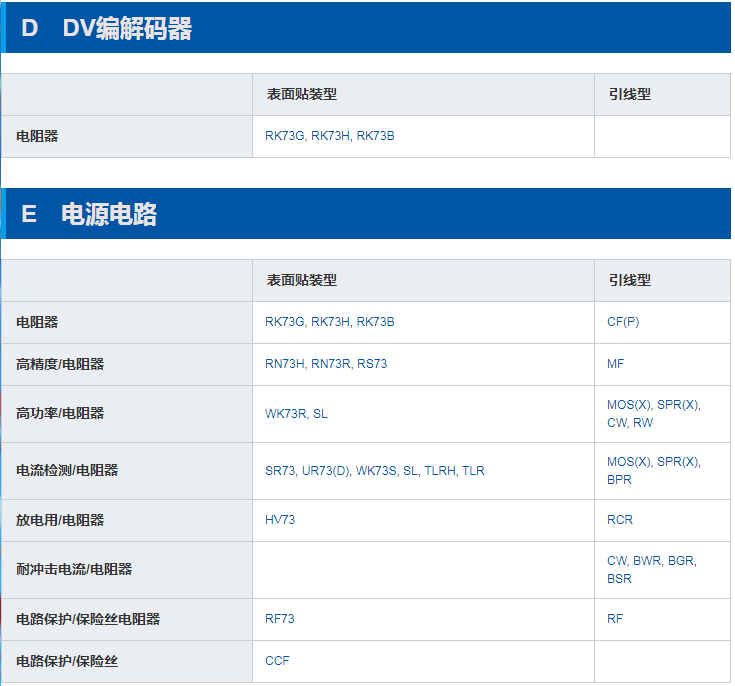735x686 pixels.
Task: Select 电阻器 row label in DV编解码器 table
Action: click(x=37, y=136)
